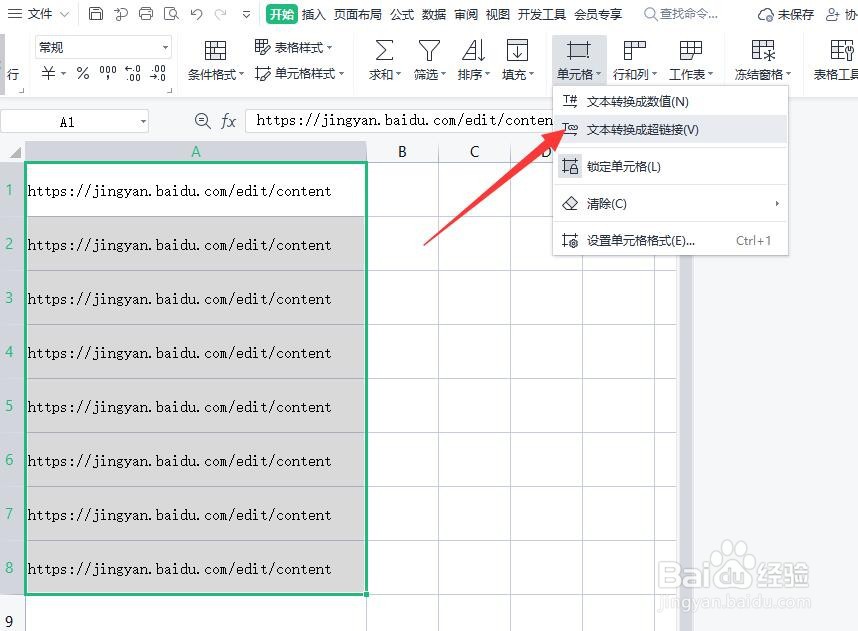Click the Name Box showing A1

coord(67,121)
